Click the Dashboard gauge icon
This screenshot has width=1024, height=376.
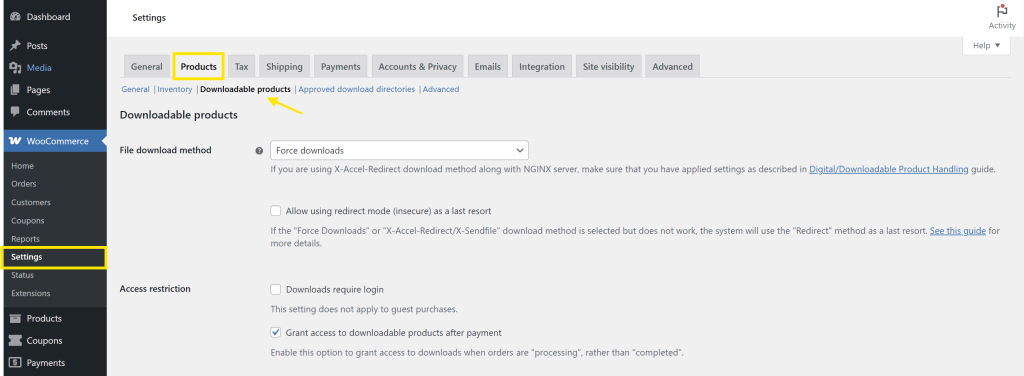coord(16,17)
